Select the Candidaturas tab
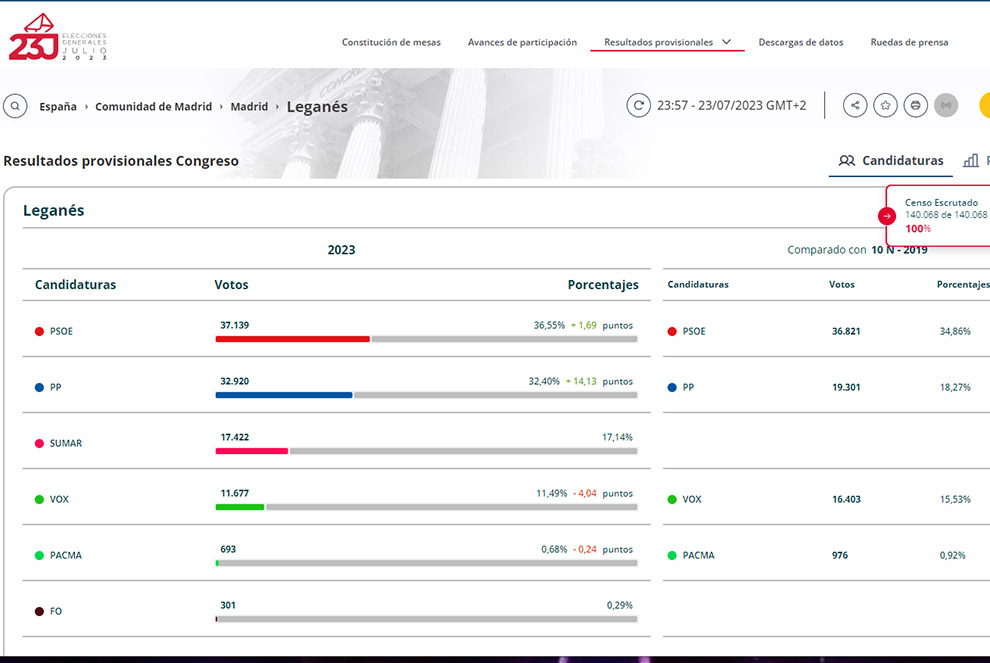This screenshot has width=990, height=663. click(x=891, y=161)
